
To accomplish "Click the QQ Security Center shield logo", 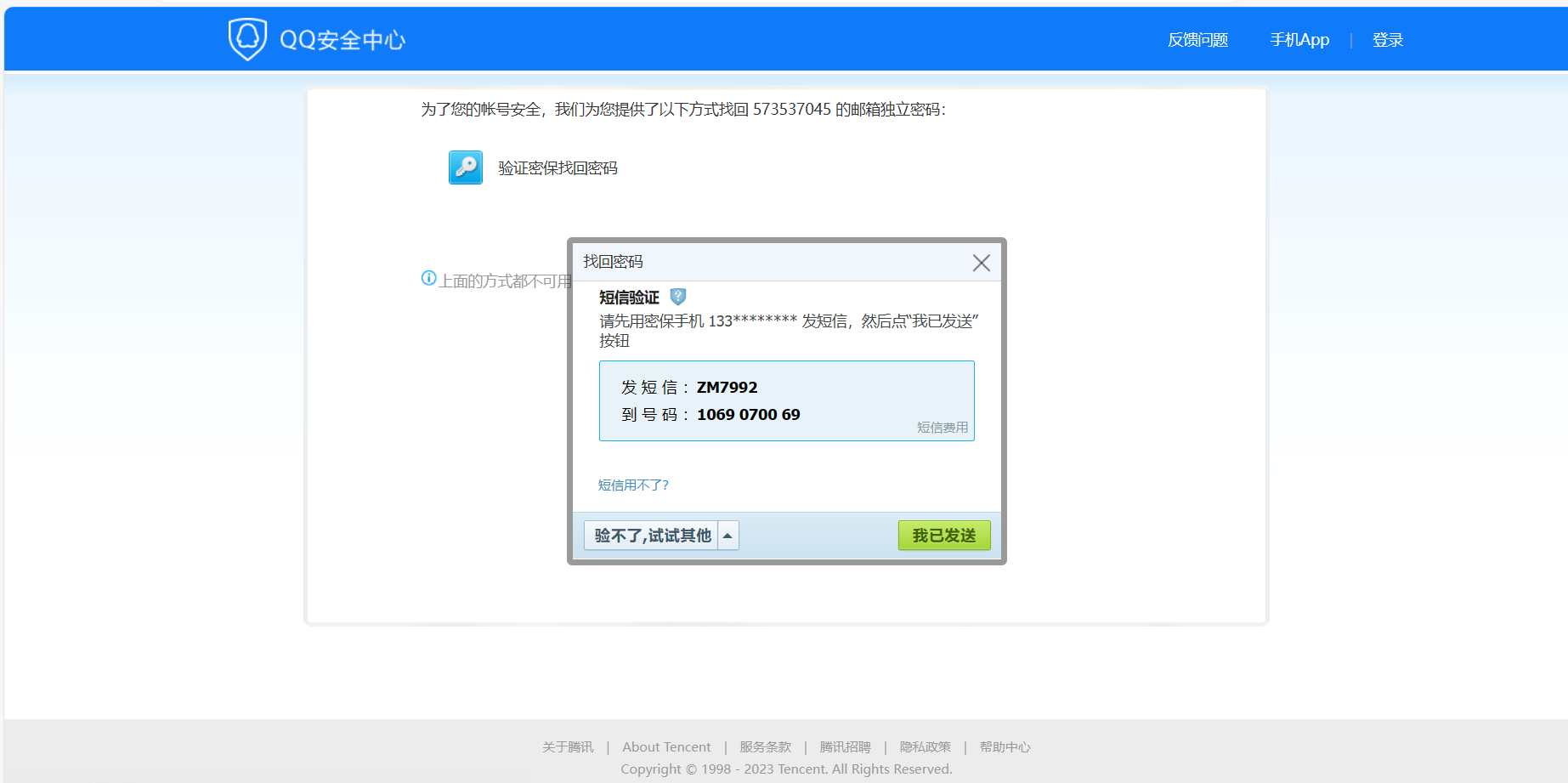I will [x=247, y=39].
